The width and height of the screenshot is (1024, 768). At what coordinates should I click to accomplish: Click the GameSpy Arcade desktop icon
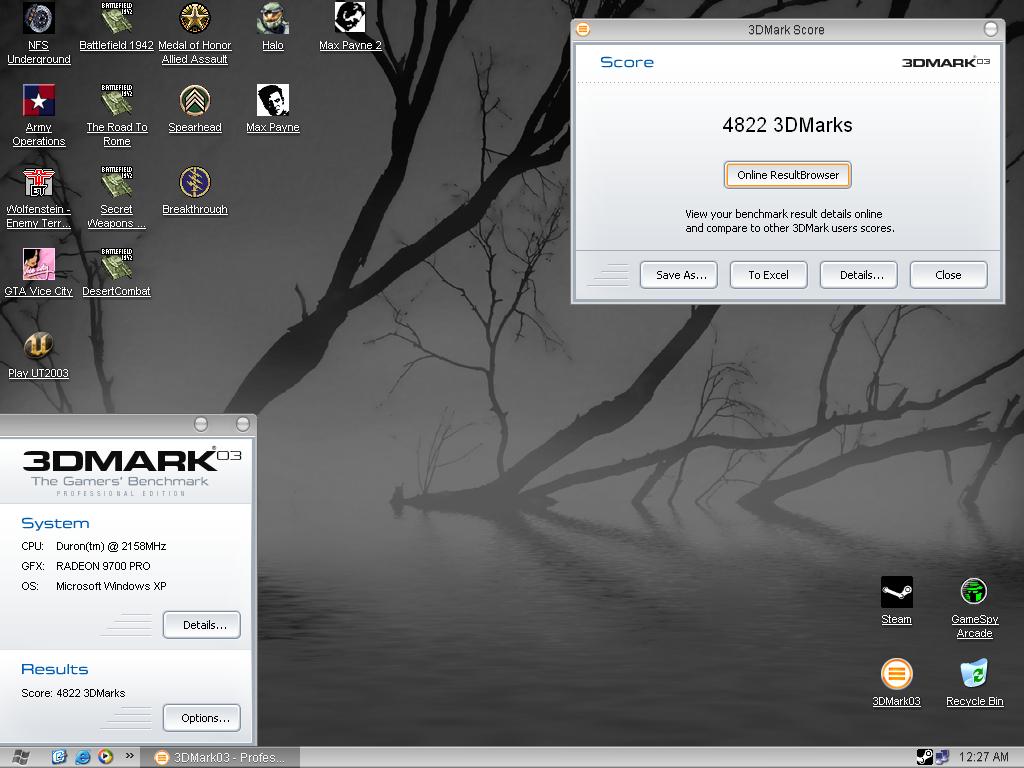point(974,593)
